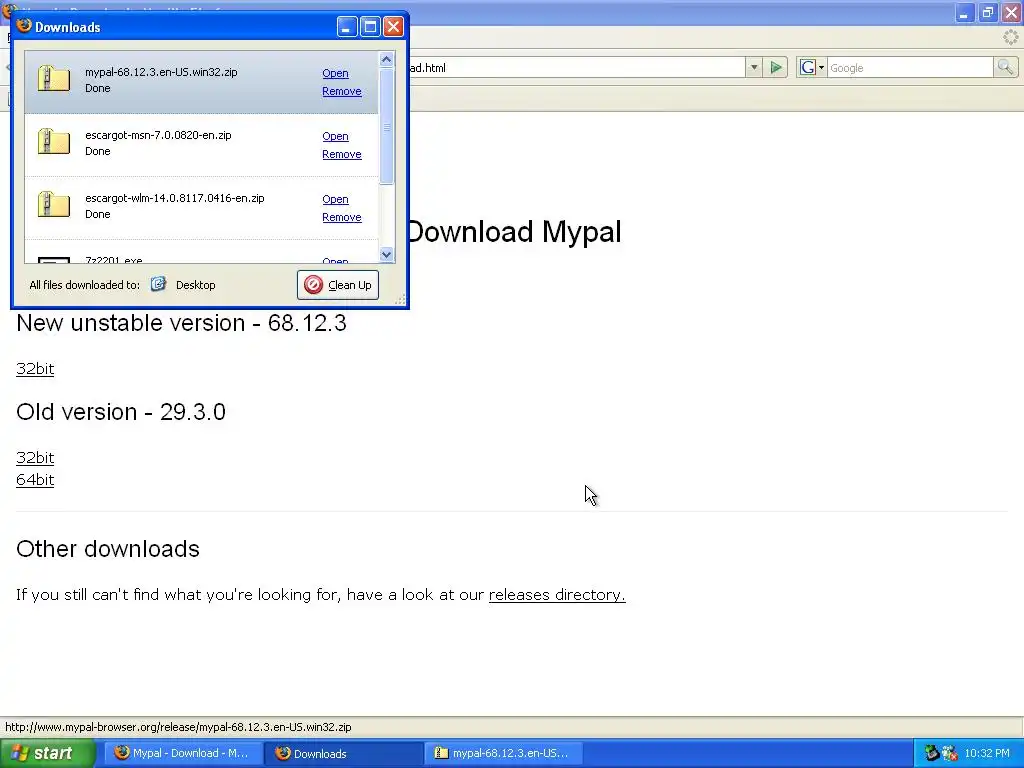Click the downloads list scroll up arrow

[x=387, y=59]
